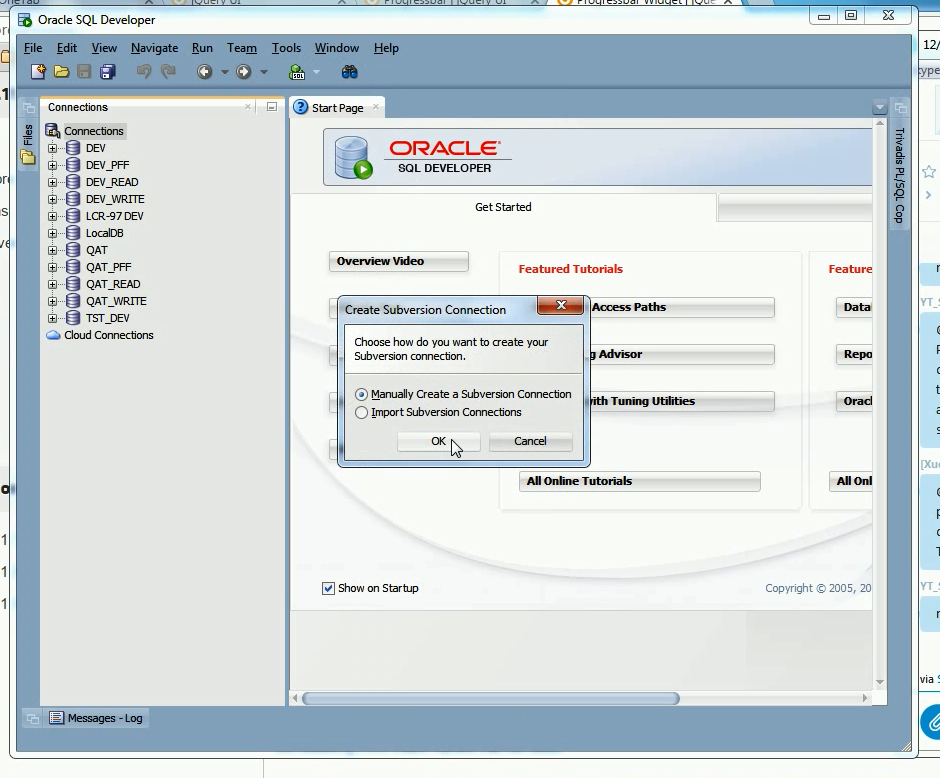
Task: Open the Window menu
Action: tap(336, 48)
